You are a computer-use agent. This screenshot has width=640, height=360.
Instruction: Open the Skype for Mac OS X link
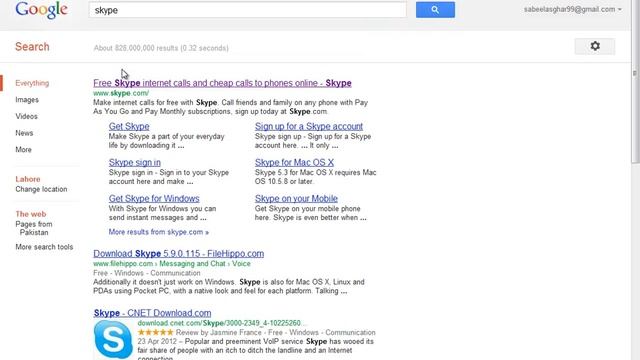pyautogui.click(x=294, y=162)
